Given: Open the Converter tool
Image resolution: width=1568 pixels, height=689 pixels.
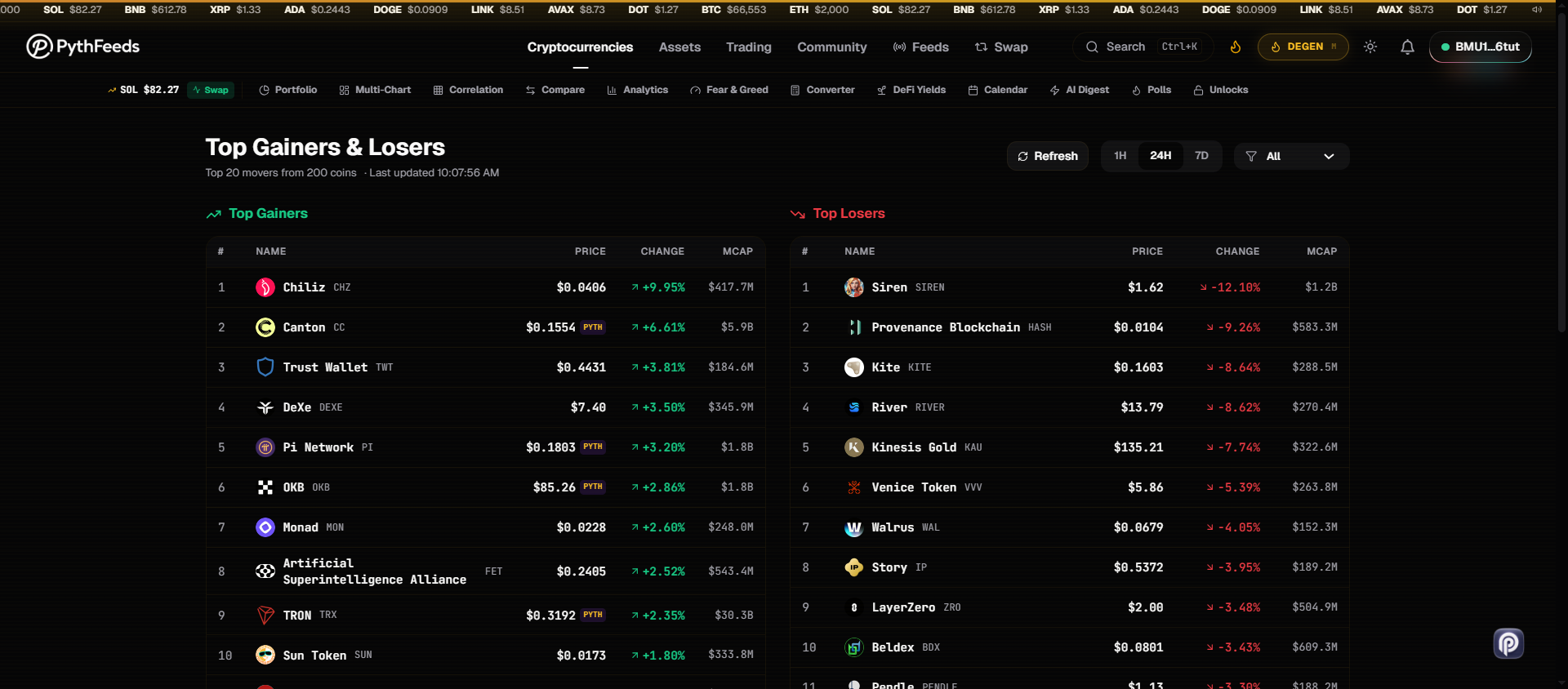Looking at the screenshot, I should [822, 90].
